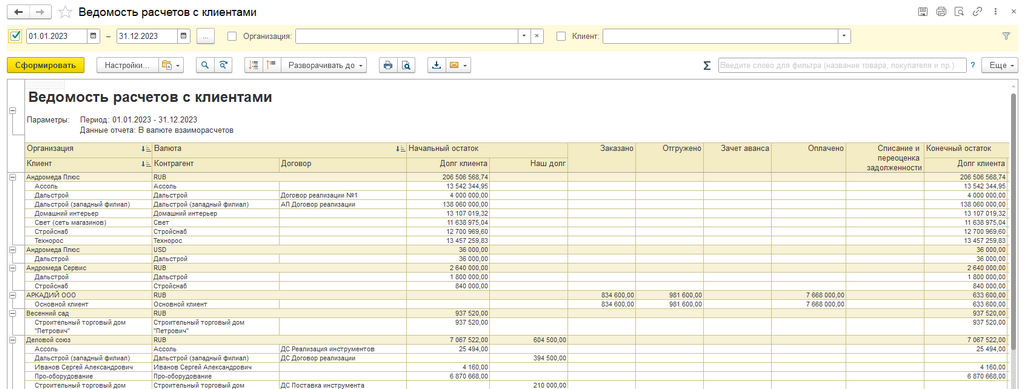Enable the Клиент filter checkbox
Screen dimensions: 1024x389
coord(561,37)
